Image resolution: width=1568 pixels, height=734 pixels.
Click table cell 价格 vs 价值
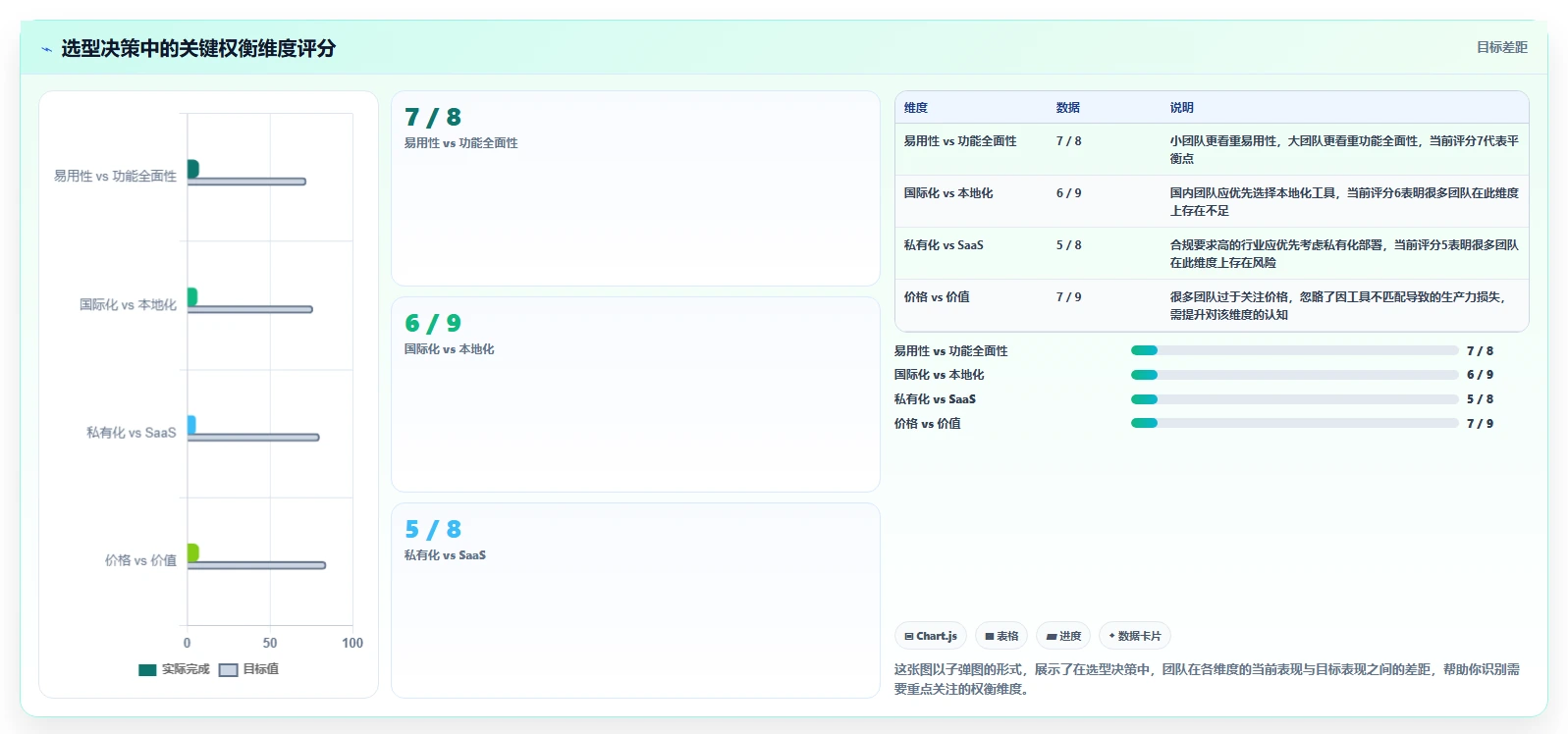(937, 297)
